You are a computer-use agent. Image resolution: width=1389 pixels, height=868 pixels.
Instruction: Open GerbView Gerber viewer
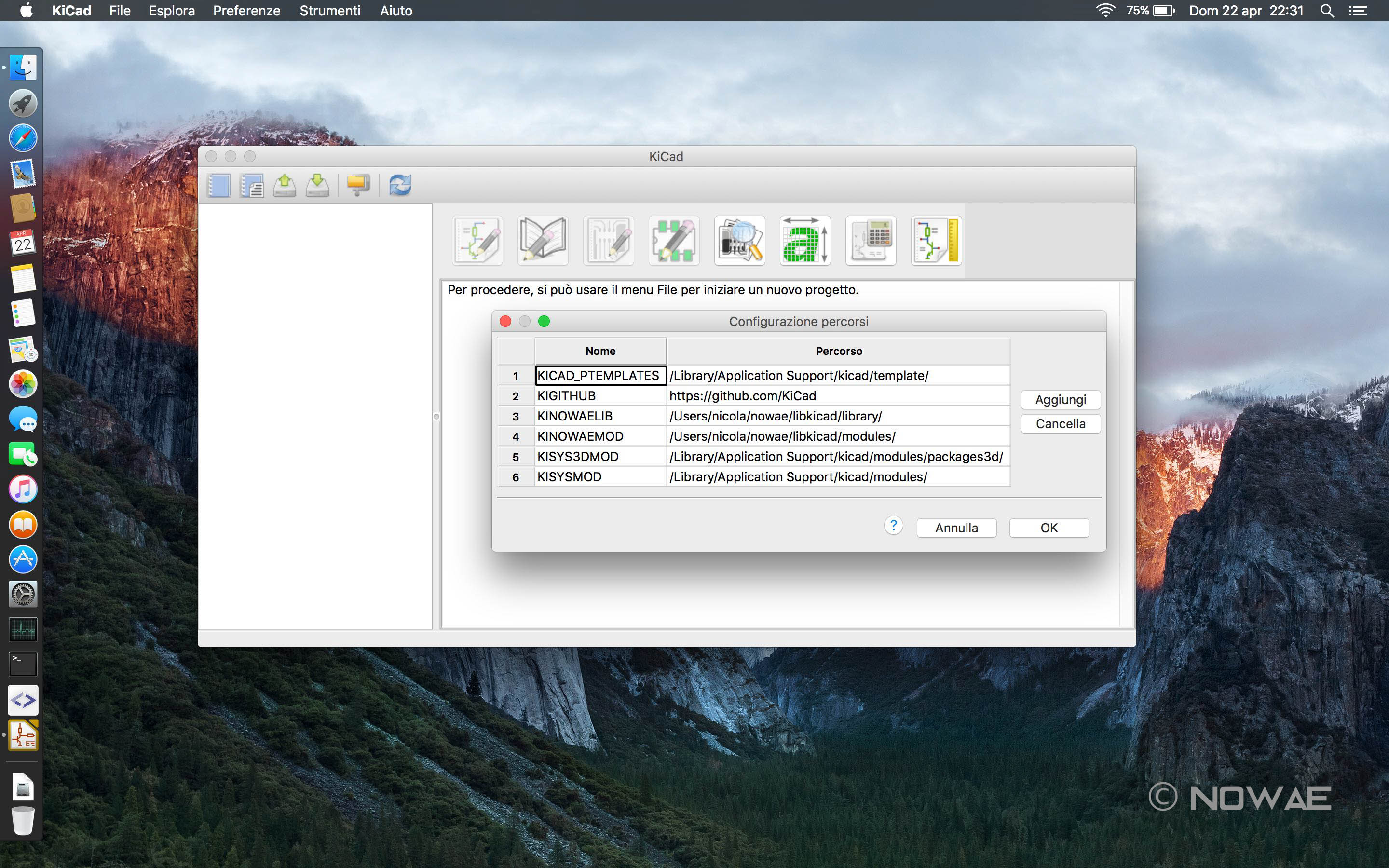[x=740, y=241]
